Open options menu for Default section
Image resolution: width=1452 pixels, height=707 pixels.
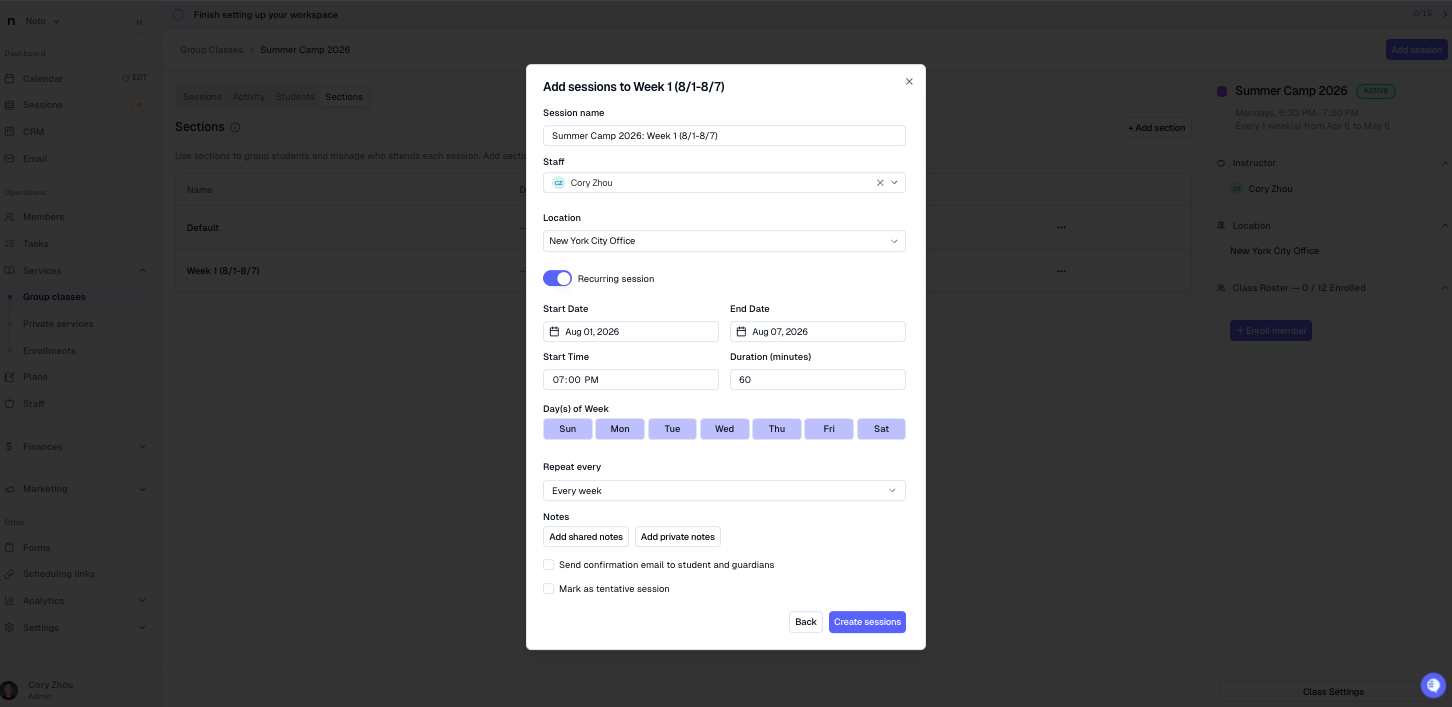pos(1061,228)
